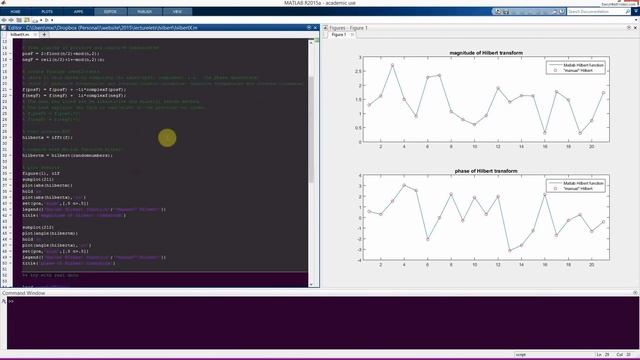640x360 pixels.
Task: Click the editor scroll-down arrow
Action: (311, 284)
